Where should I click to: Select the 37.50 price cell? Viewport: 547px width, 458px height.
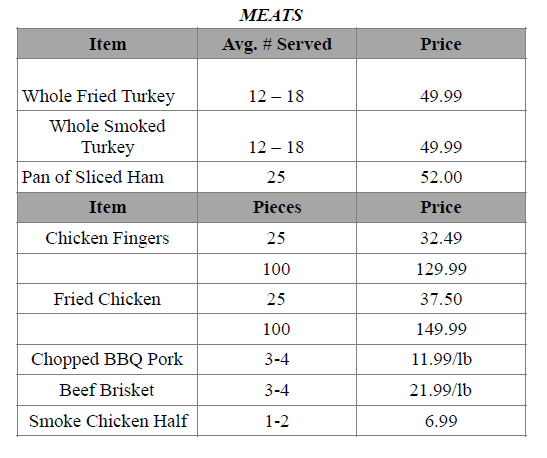pyautogui.click(x=441, y=299)
